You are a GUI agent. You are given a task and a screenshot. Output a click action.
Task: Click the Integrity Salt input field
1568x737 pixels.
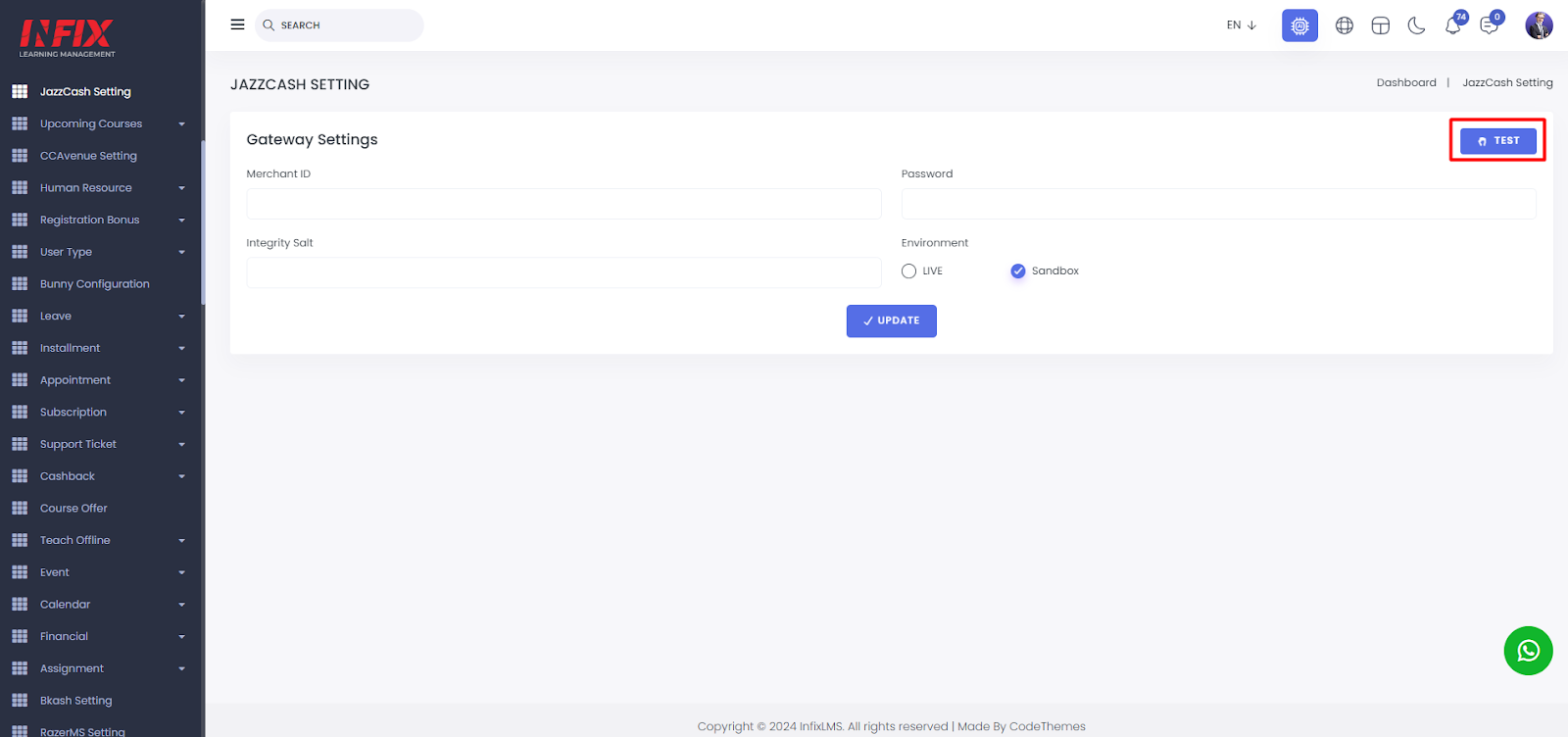[x=563, y=272]
